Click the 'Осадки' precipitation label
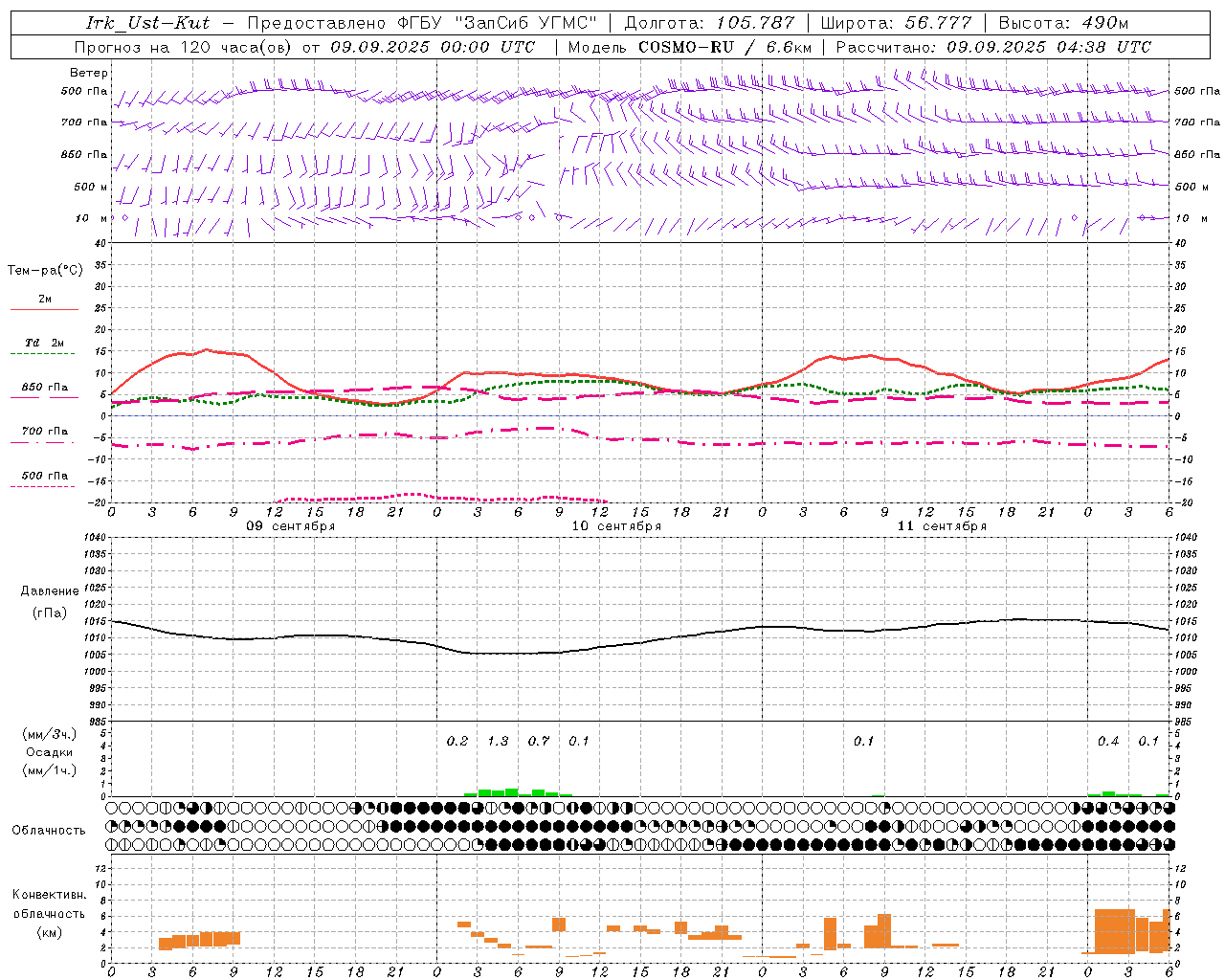Viewport: 1225px width, 980px height. point(50,752)
